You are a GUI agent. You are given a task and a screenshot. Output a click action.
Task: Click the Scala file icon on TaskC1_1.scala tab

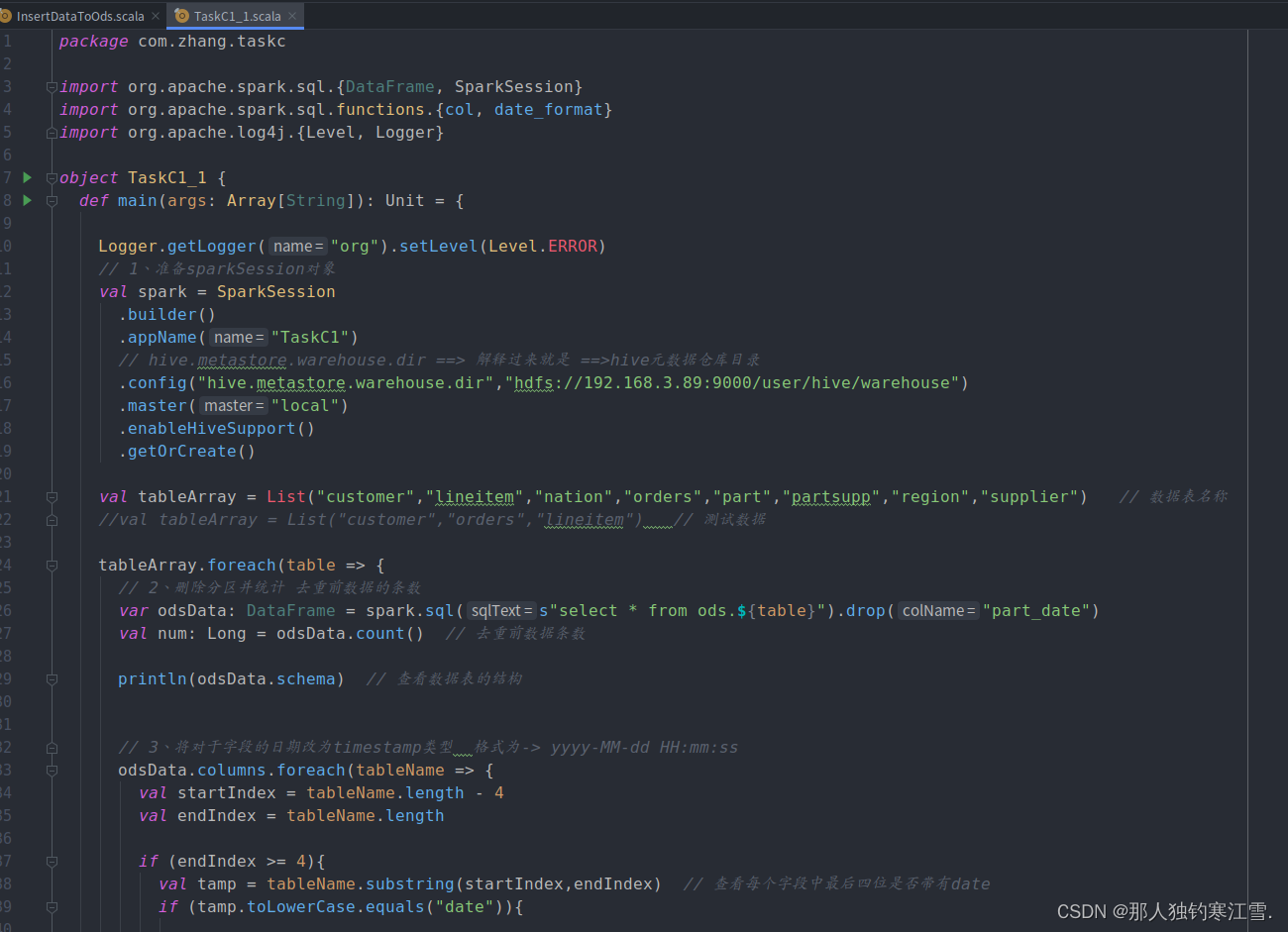pyautogui.click(x=182, y=16)
